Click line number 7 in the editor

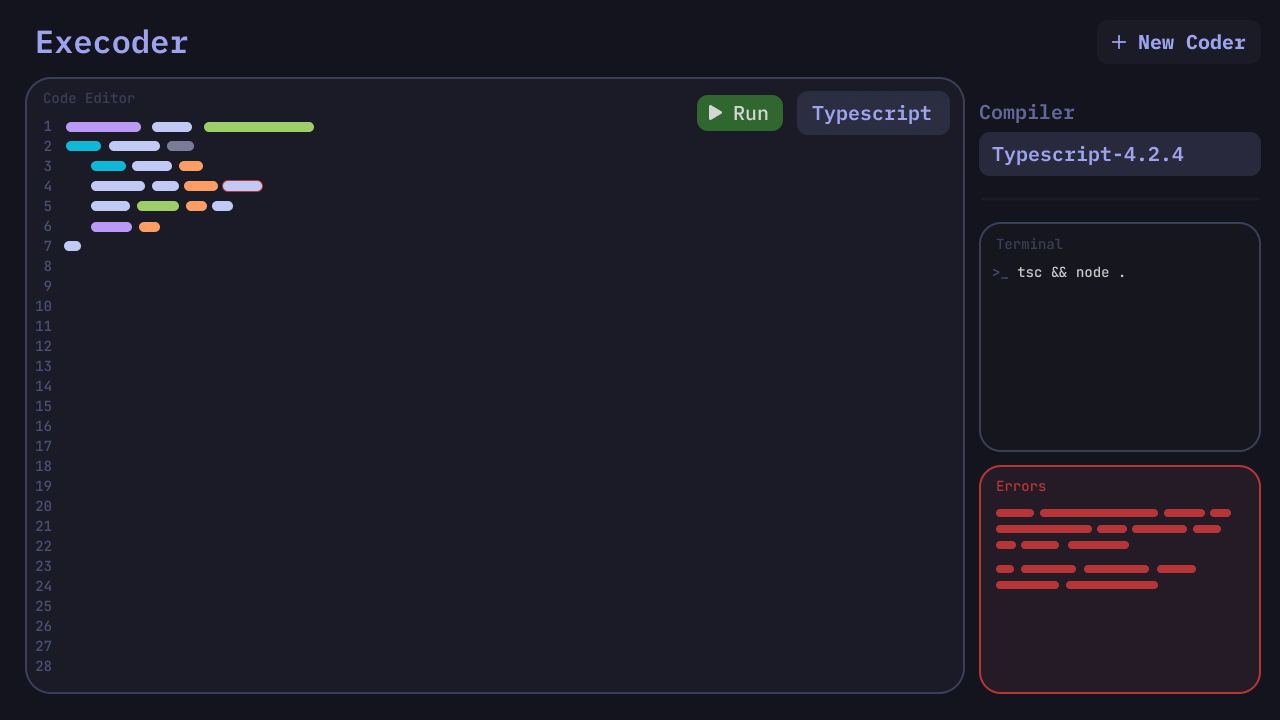47,246
